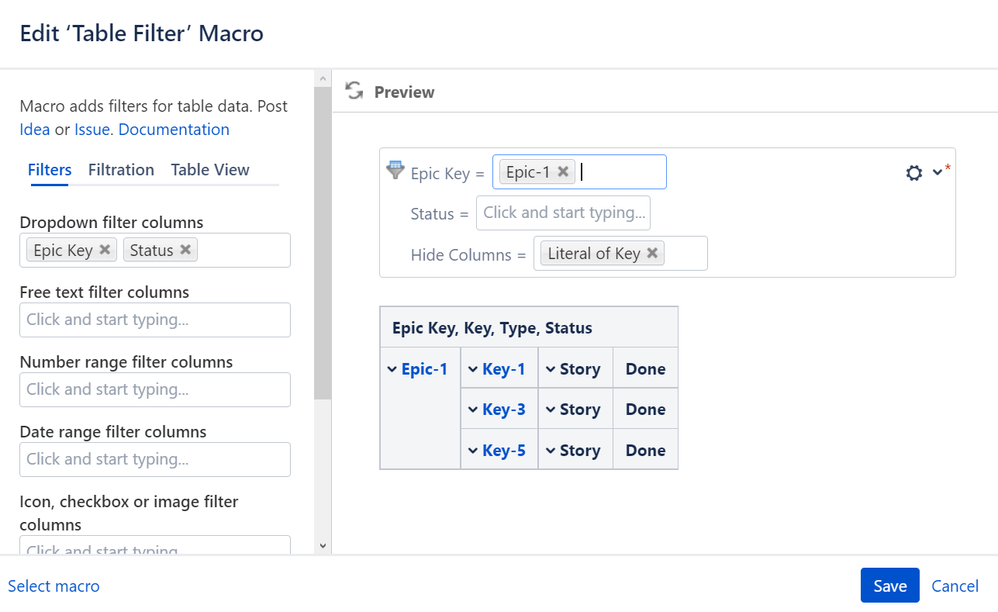The width and height of the screenshot is (998, 612).
Task: Cancel editing the macro
Action: click(x=955, y=586)
